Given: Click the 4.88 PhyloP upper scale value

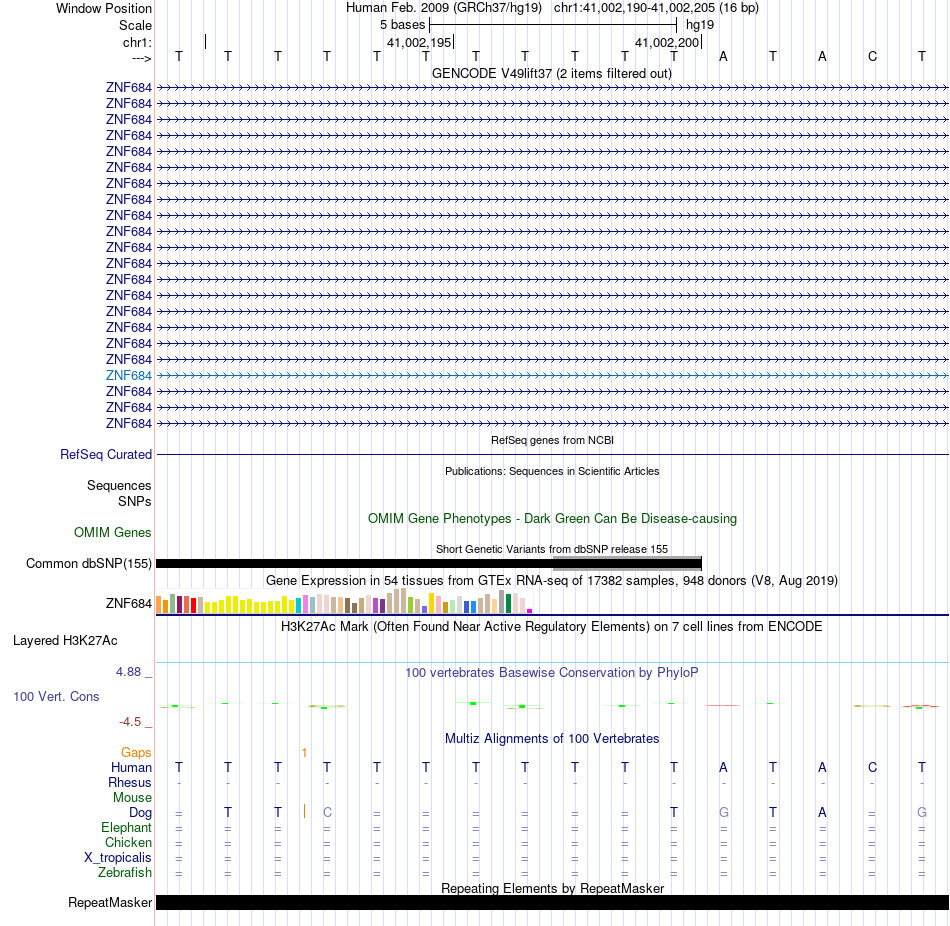Looking at the screenshot, I should (128, 671).
